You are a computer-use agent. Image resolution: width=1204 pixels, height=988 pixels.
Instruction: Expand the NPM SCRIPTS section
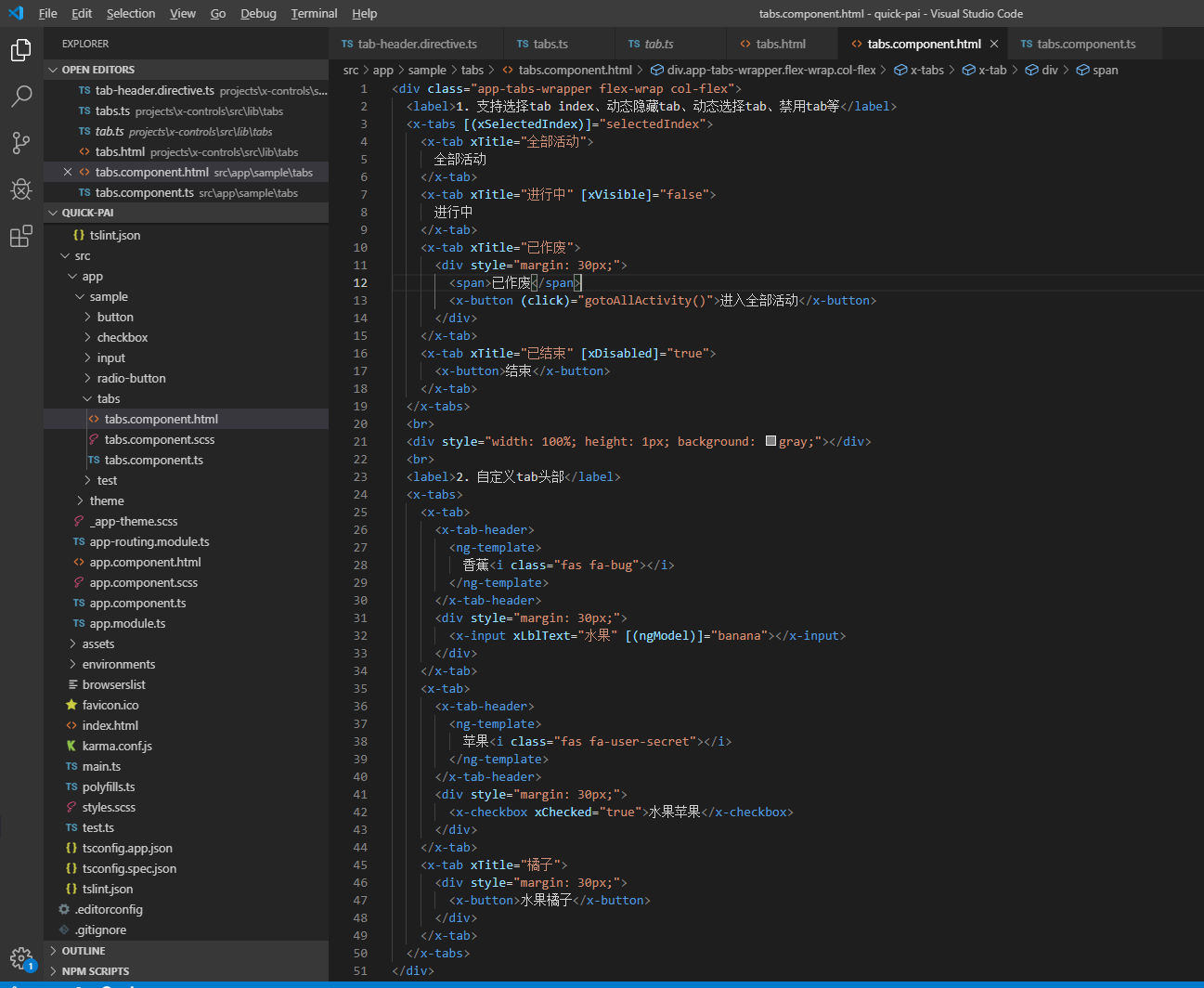coord(94,970)
